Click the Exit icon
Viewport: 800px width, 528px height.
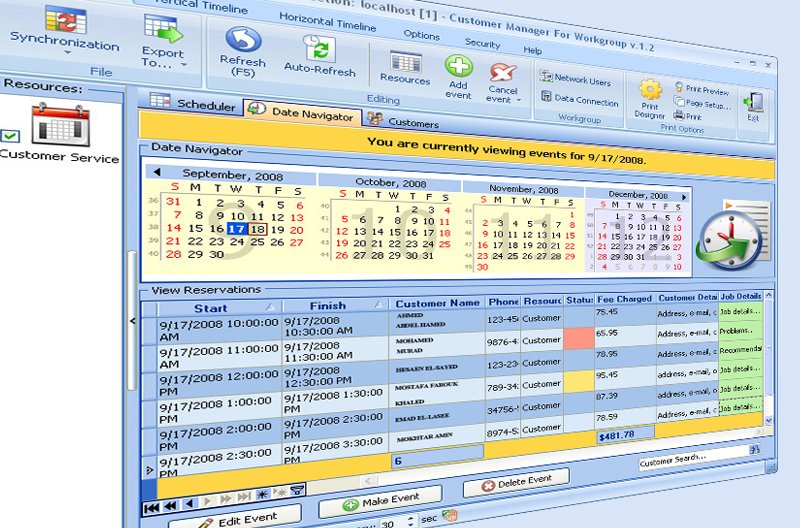click(x=753, y=102)
